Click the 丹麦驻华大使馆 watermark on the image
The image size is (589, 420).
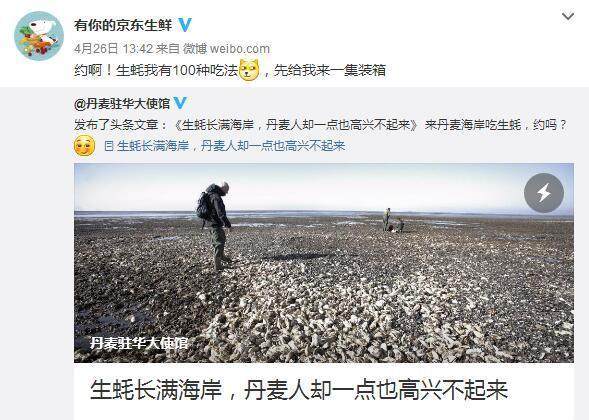click(x=139, y=343)
